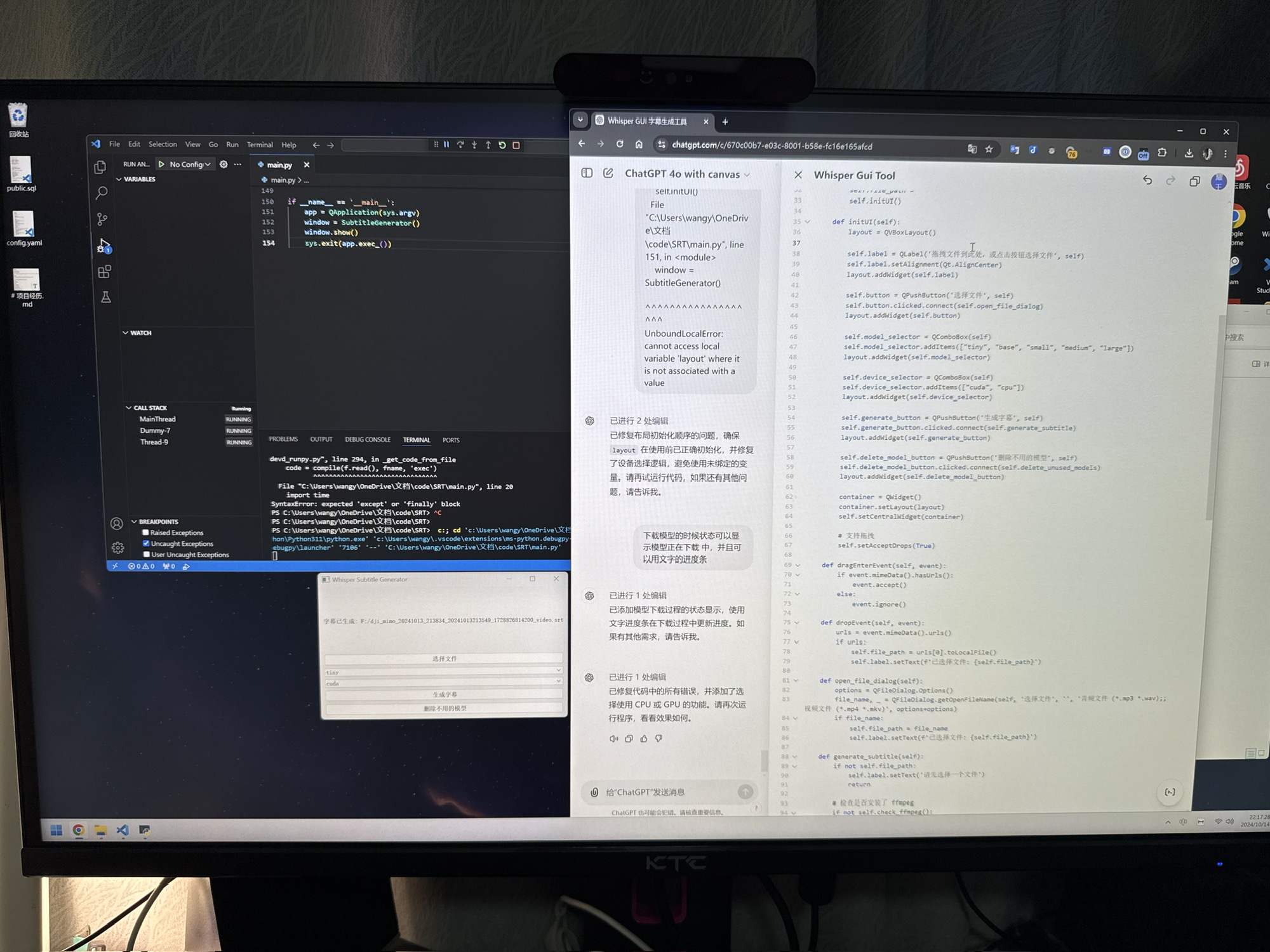Image resolution: width=1270 pixels, height=952 pixels.
Task: Open the Run and Debug view
Action: pos(104,246)
